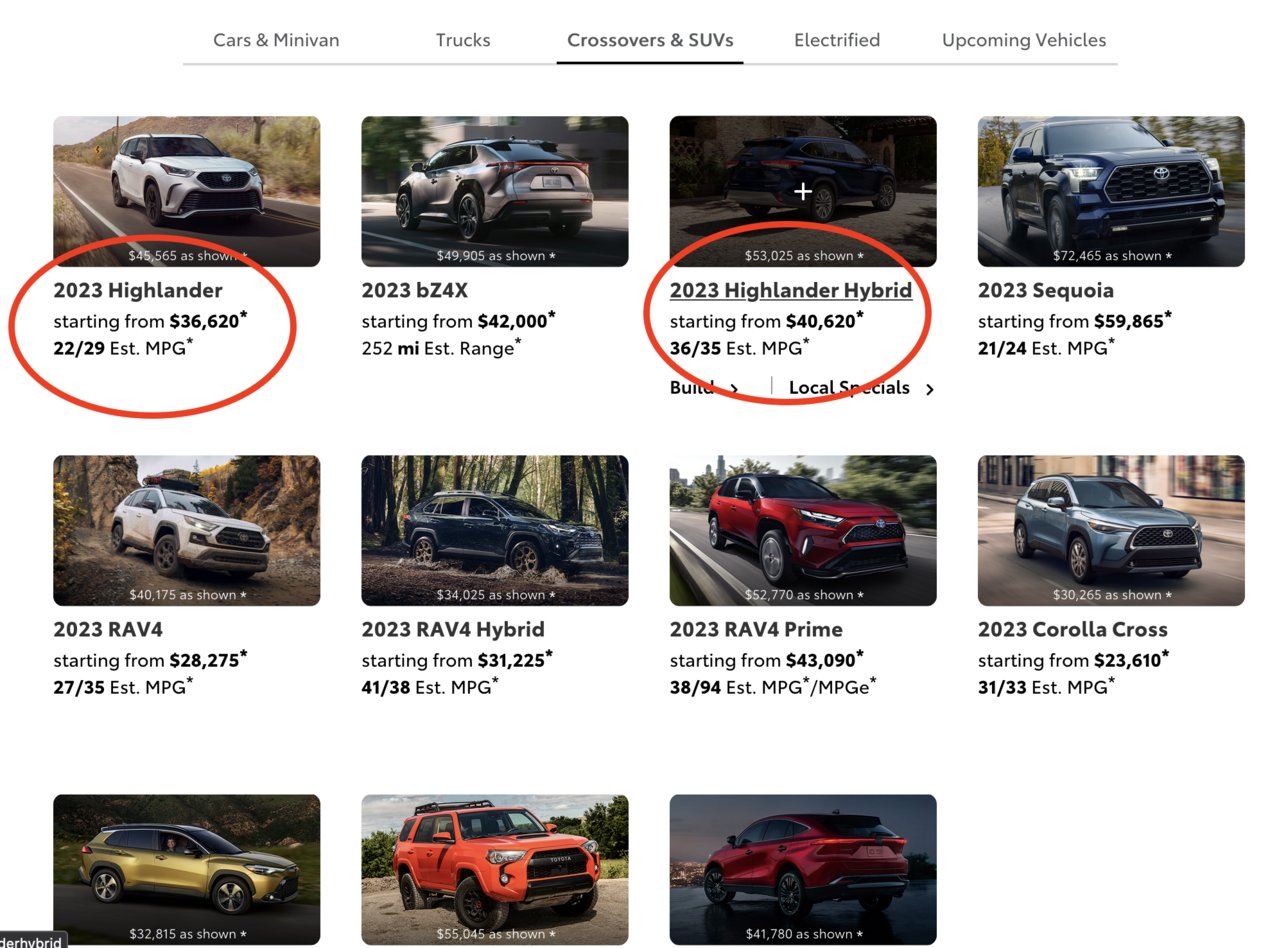Click the $52,770 as shown label
Image resolution: width=1279 pixels, height=948 pixels.
tap(803, 595)
